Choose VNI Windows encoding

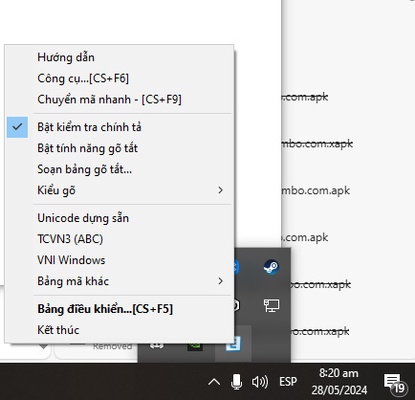[x=119, y=260]
